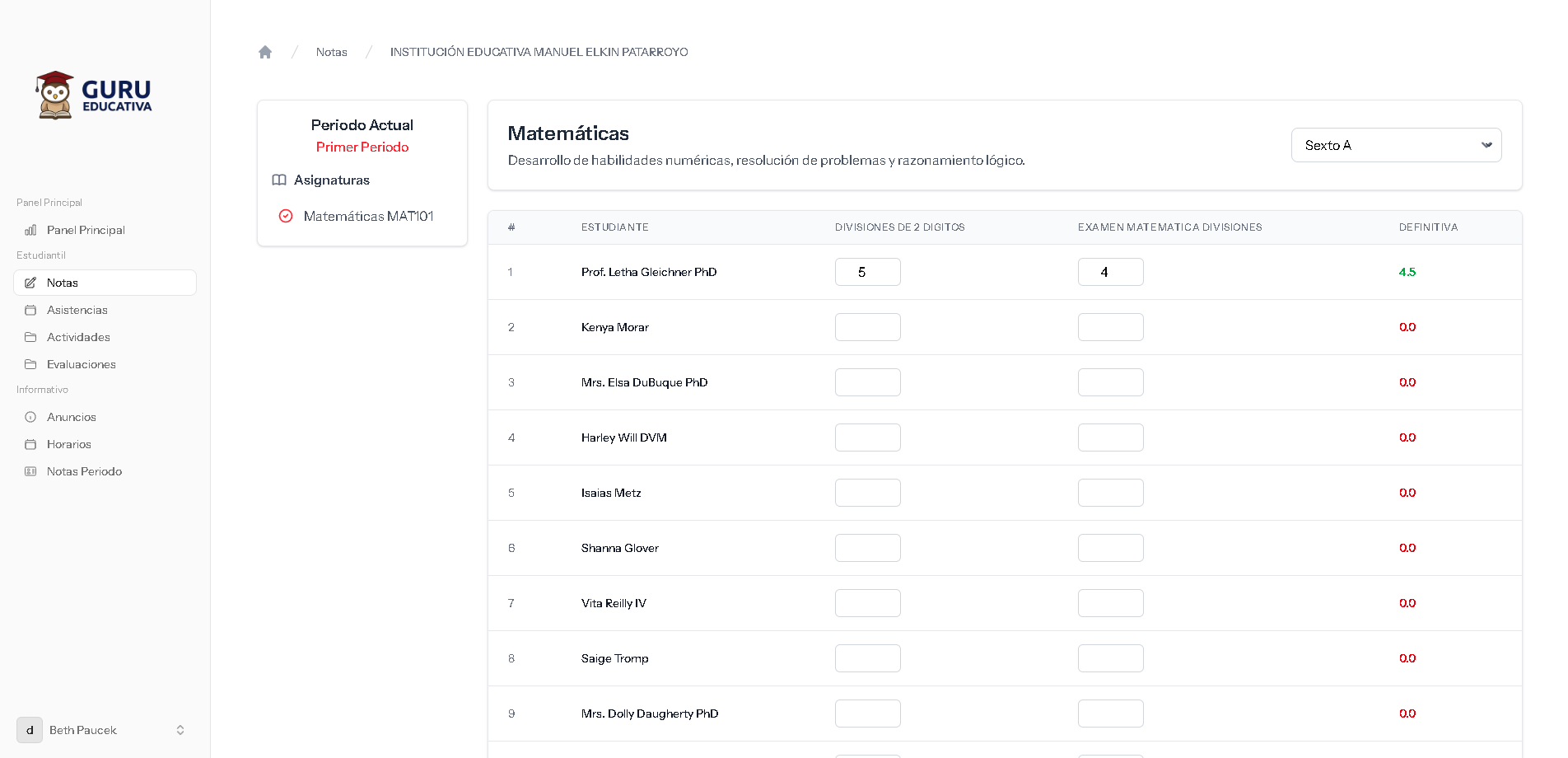Expand the Beth Paucek user menu

[180, 730]
